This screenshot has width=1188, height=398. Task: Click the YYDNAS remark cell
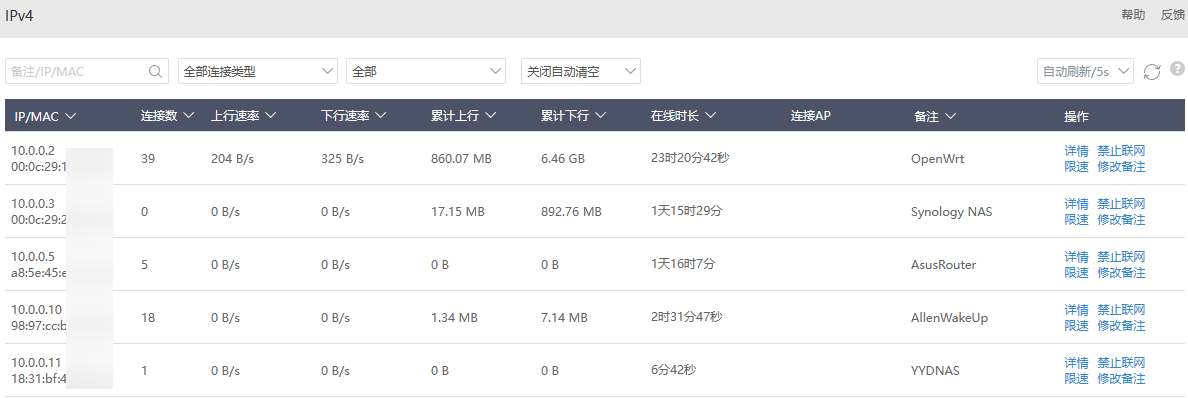coord(936,371)
